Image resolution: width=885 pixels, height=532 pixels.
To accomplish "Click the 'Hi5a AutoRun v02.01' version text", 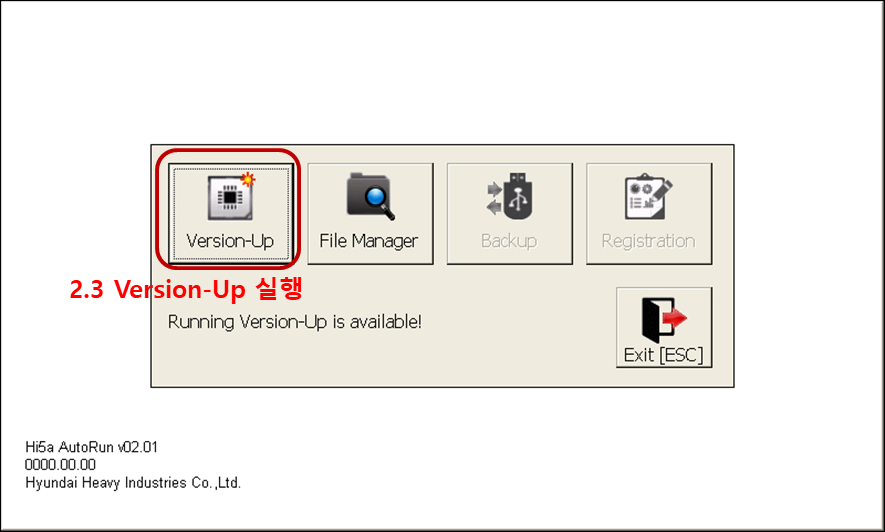I will pyautogui.click(x=91, y=447).
